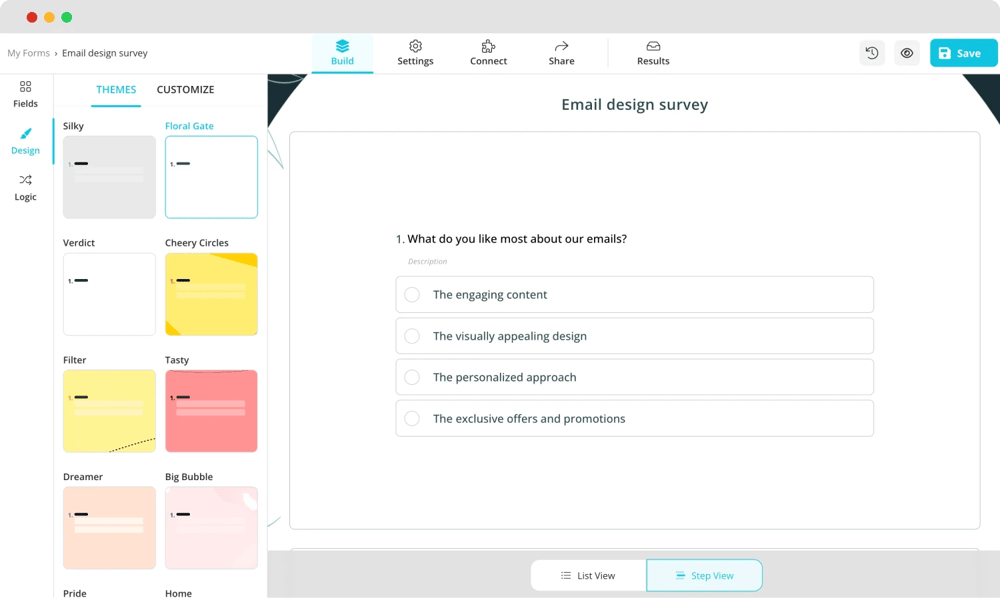Image resolution: width=1000 pixels, height=598 pixels.
Task: Switch to the THEMES tab
Action: pyautogui.click(x=116, y=90)
